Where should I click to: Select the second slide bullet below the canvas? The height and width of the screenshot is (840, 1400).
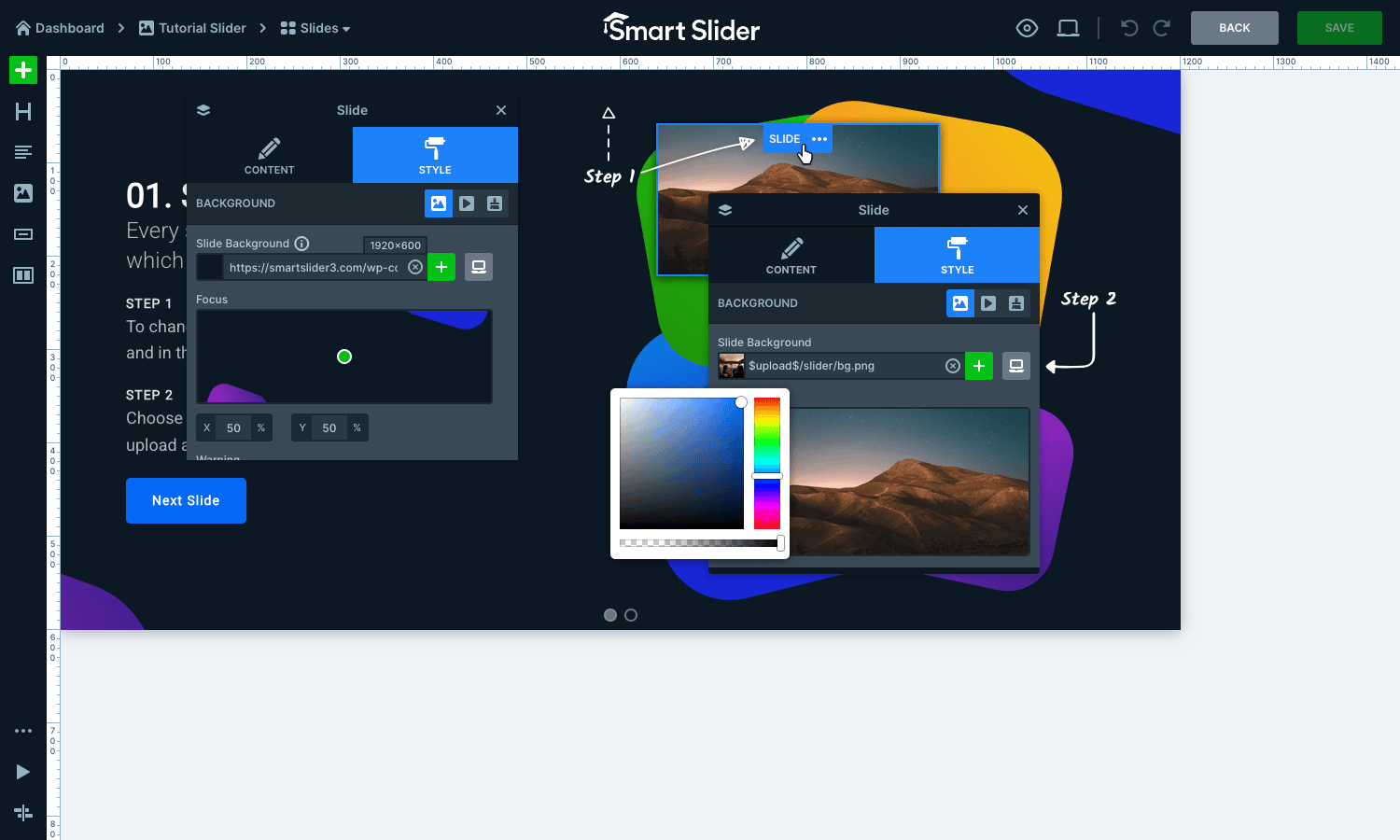pyautogui.click(x=631, y=615)
